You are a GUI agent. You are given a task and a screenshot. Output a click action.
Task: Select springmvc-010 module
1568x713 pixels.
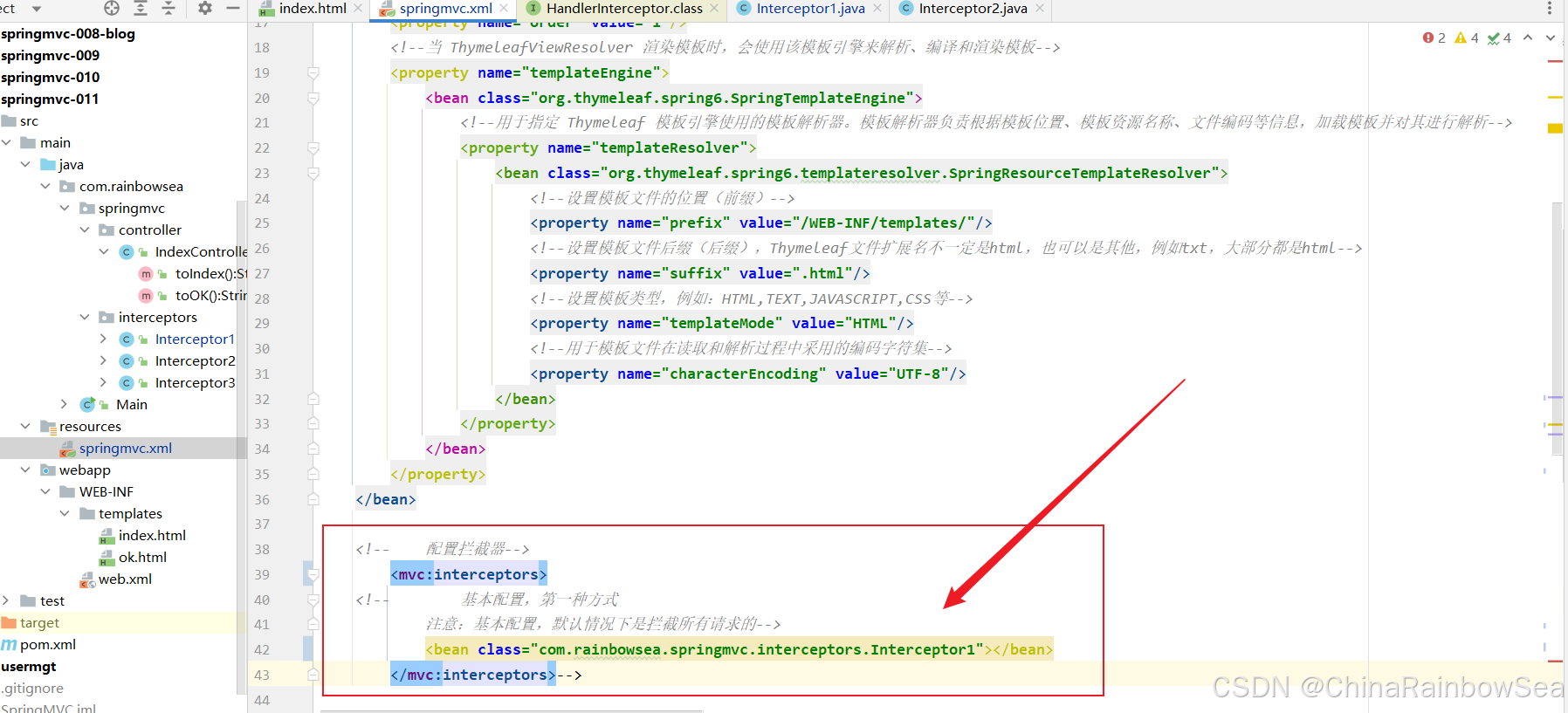coord(50,77)
